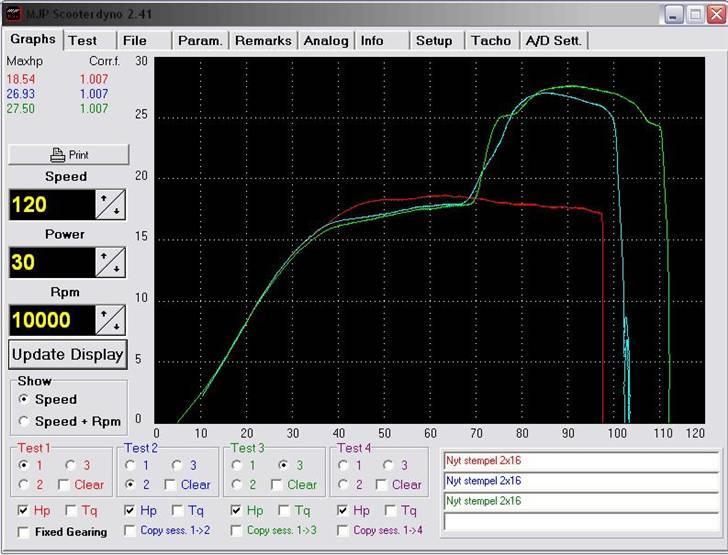Uncheck the Hp checkbox under Test 3
This screenshot has height=555, width=728.
click(236, 511)
